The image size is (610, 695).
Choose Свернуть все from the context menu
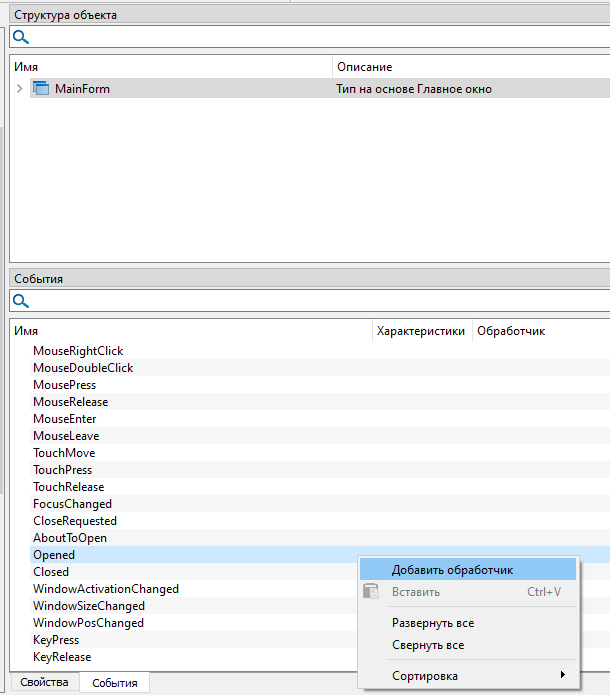[427, 645]
